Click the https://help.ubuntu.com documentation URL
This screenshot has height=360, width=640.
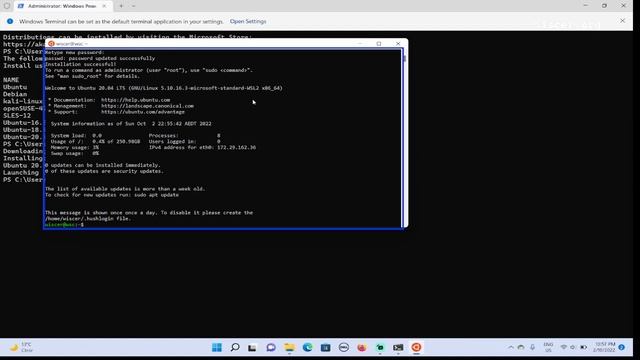[x=136, y=100]
